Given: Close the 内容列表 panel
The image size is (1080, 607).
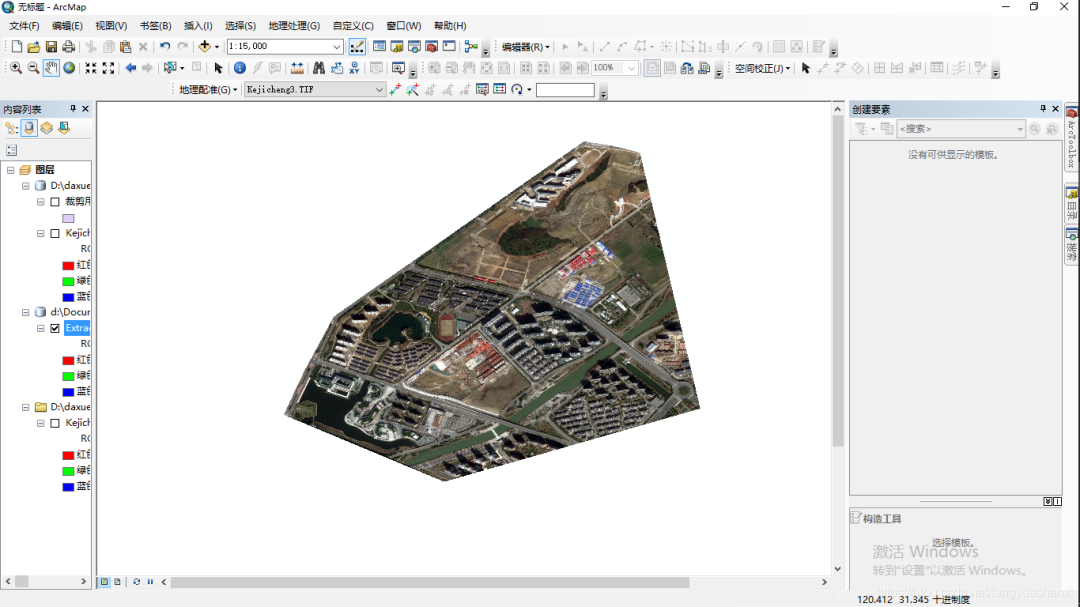Looking at the screenshot, I should (85, 109).
